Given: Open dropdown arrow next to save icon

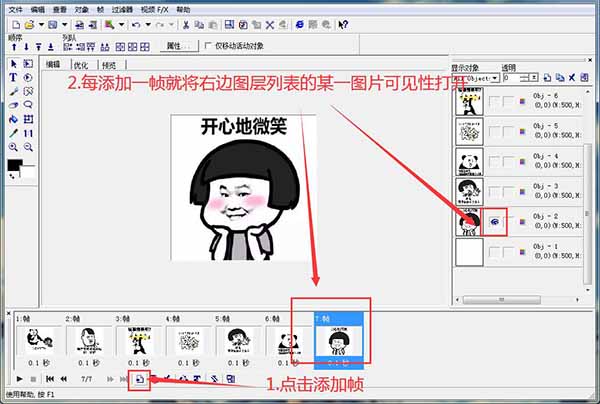Looking at the screenshot, I should (65, 25).
